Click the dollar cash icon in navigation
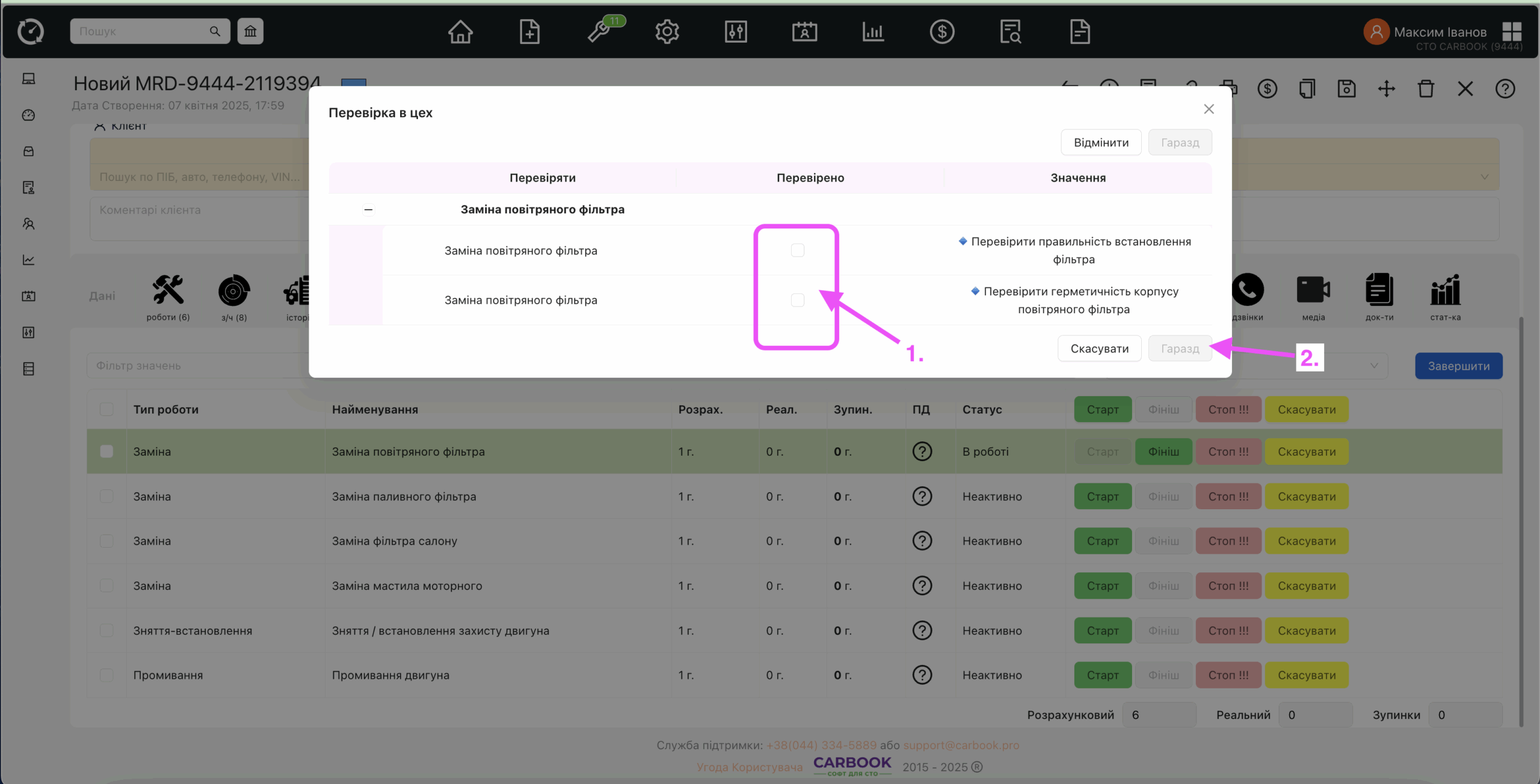 click(x=941, y=31)
